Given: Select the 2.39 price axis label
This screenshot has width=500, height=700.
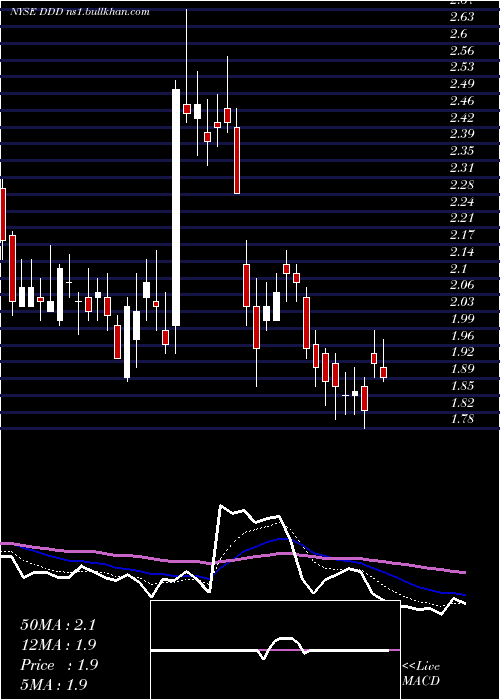Looking at the screenshot, I should [x=462, y=134].
